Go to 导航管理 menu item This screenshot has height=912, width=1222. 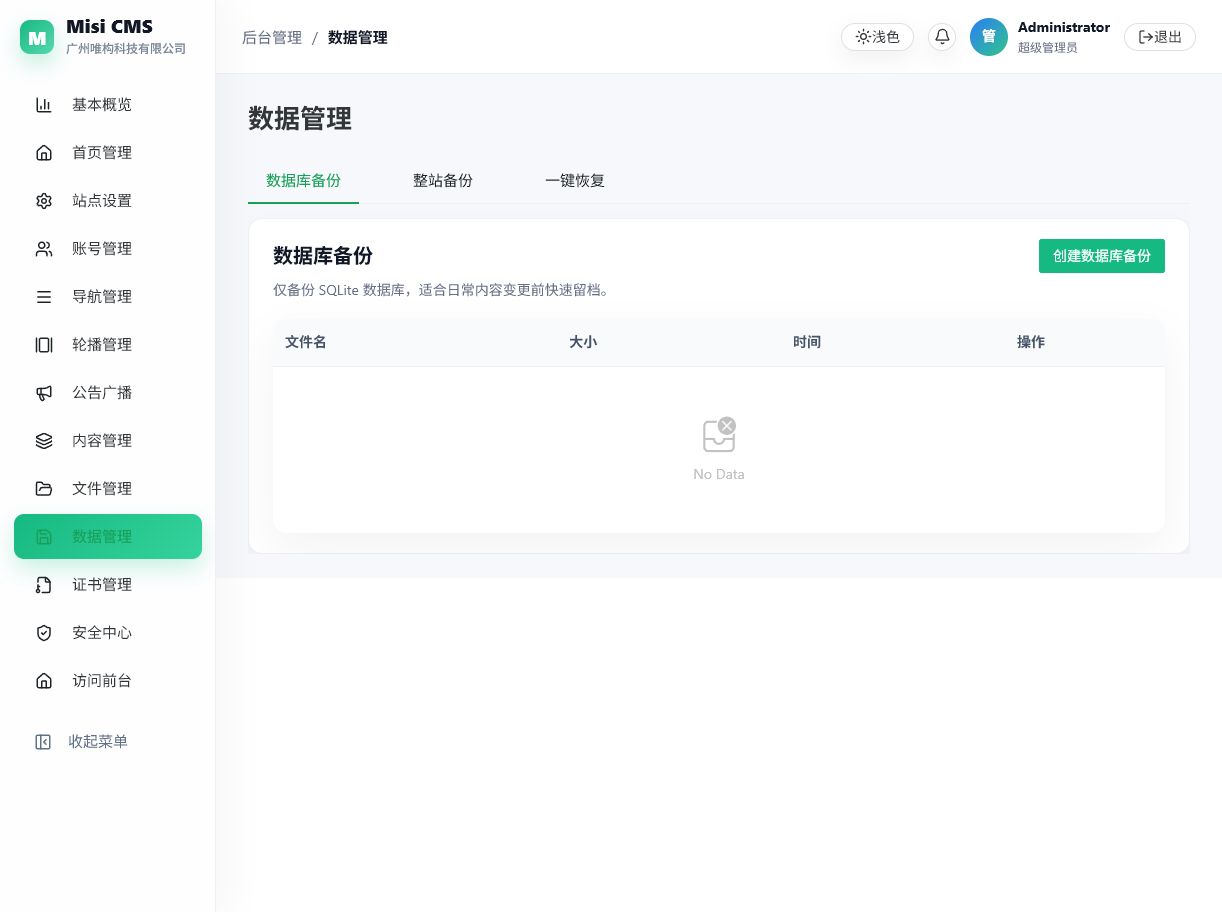pos(108,297)
